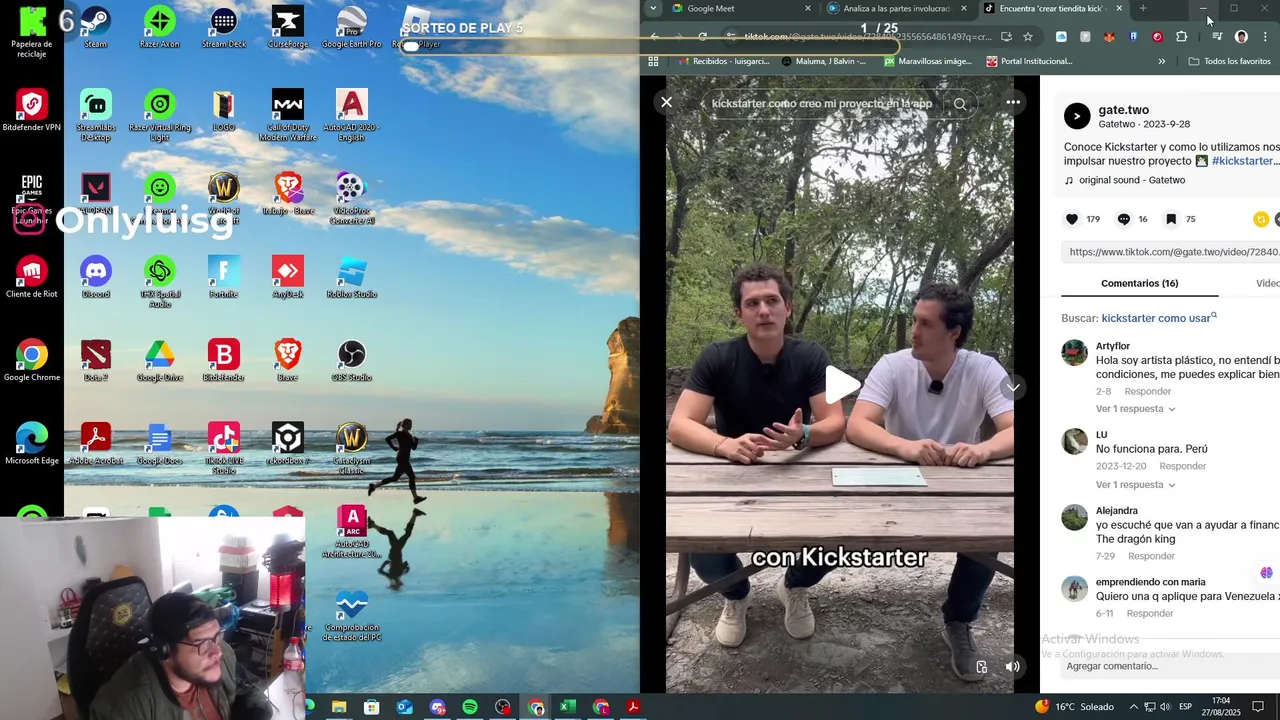The height and width of the screenshot is (720, 1280).
Task: Open Chrome's three-dot menu
Action: 1265,37
